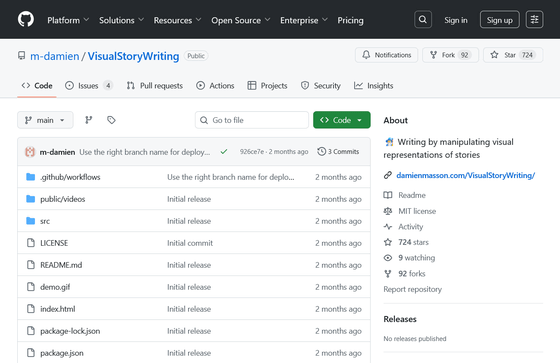Open the tags icon
Viewport: 560px width, 363px height.
point(111,120)
